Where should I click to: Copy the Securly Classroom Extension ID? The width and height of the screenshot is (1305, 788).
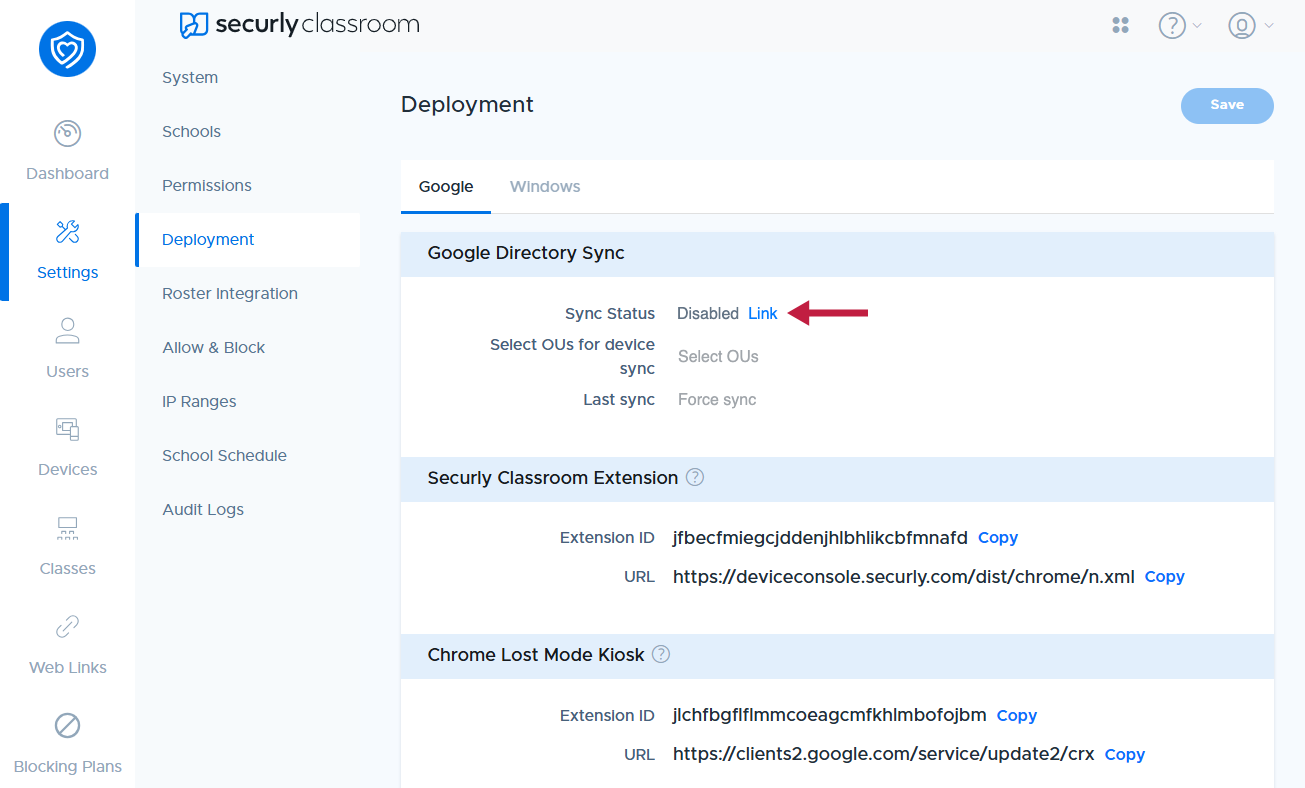click(x=998, y=537)
